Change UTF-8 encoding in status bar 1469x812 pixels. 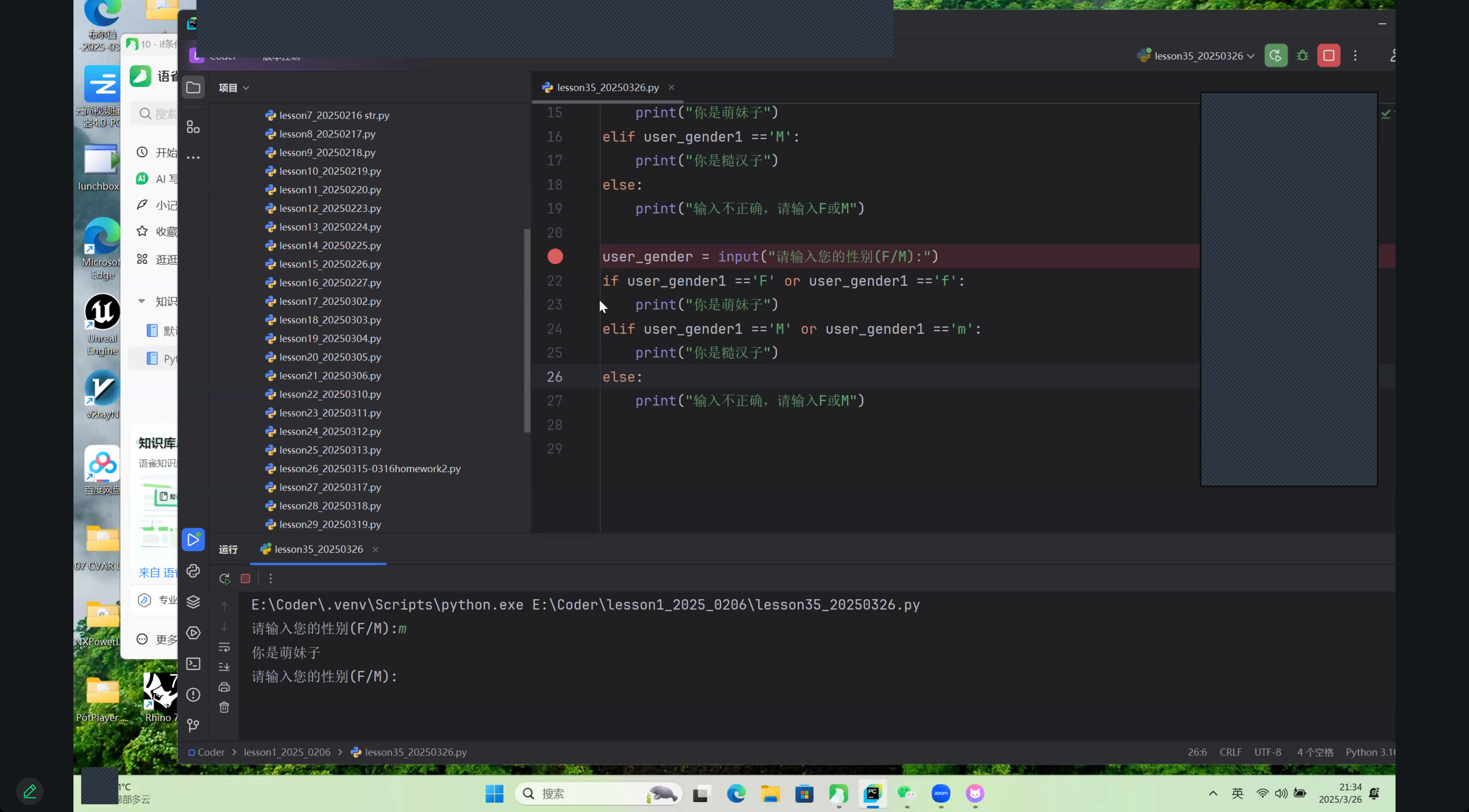click(x=1268, y=752)
